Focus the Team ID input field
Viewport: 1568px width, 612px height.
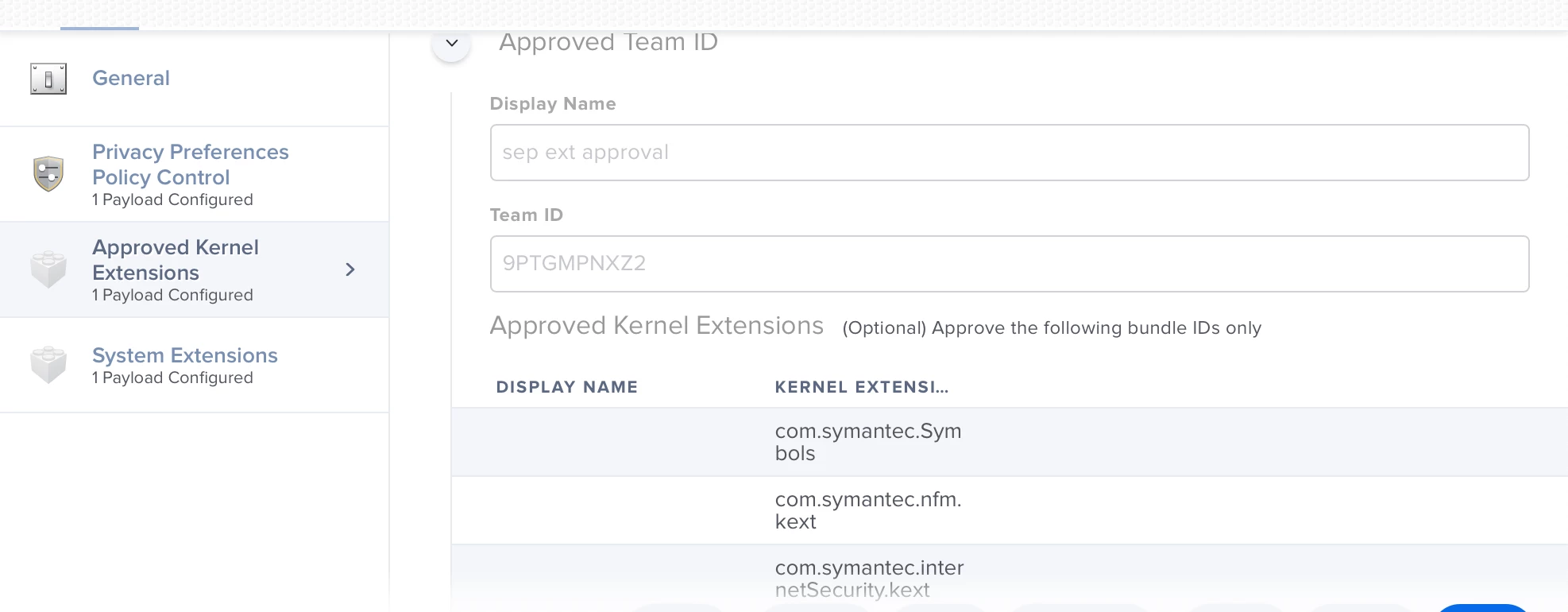point(1009,264)
